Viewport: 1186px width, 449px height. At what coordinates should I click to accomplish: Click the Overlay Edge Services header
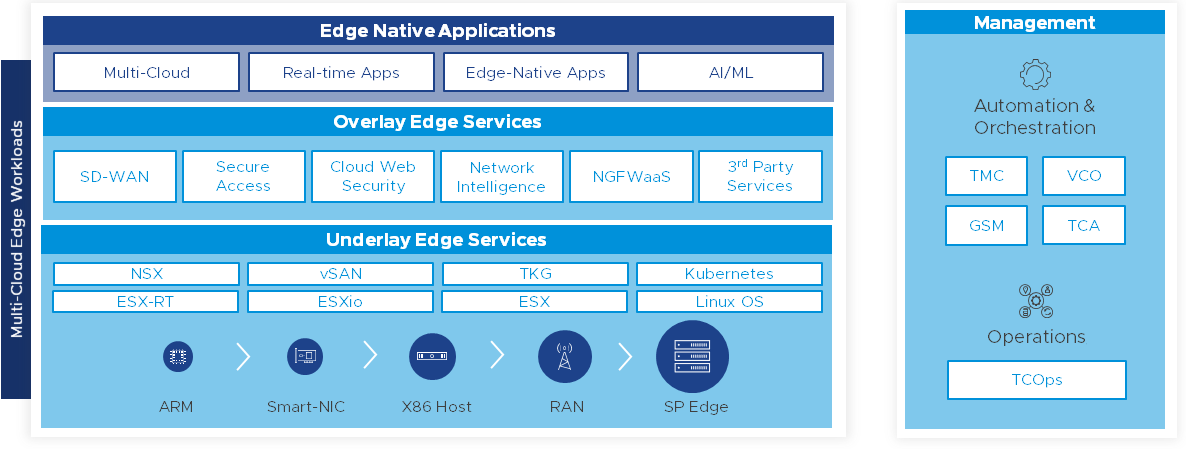click(x=437, y=122)
